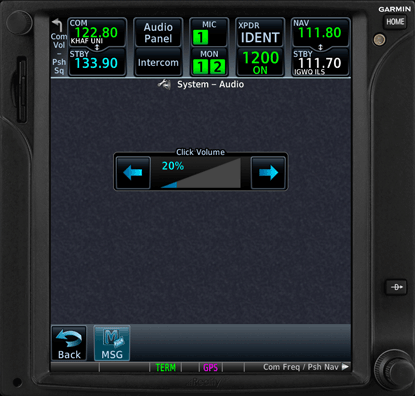
Task: Click the Click Volume slider bar
Action: [200, 173]
